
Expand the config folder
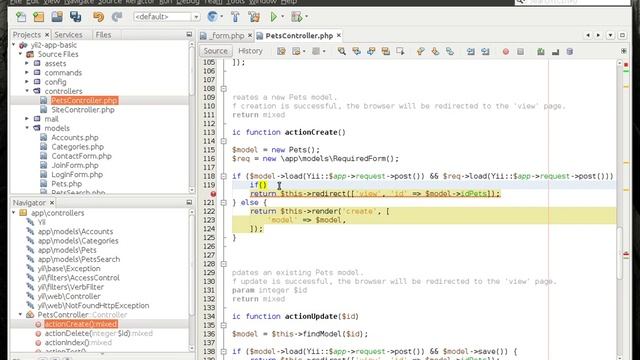[27, 82]
